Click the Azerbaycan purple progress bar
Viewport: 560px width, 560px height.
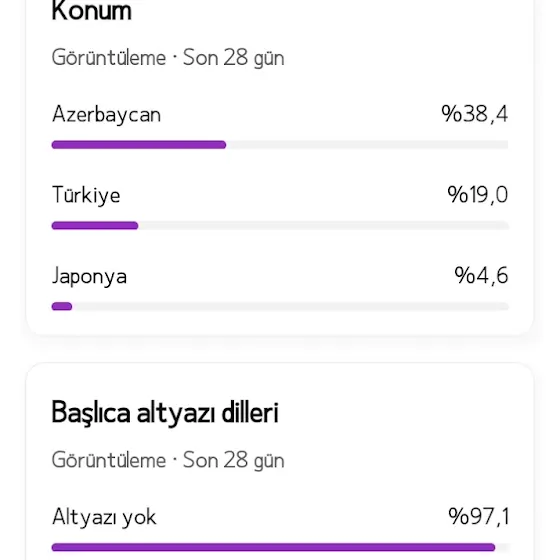point(139,145)
